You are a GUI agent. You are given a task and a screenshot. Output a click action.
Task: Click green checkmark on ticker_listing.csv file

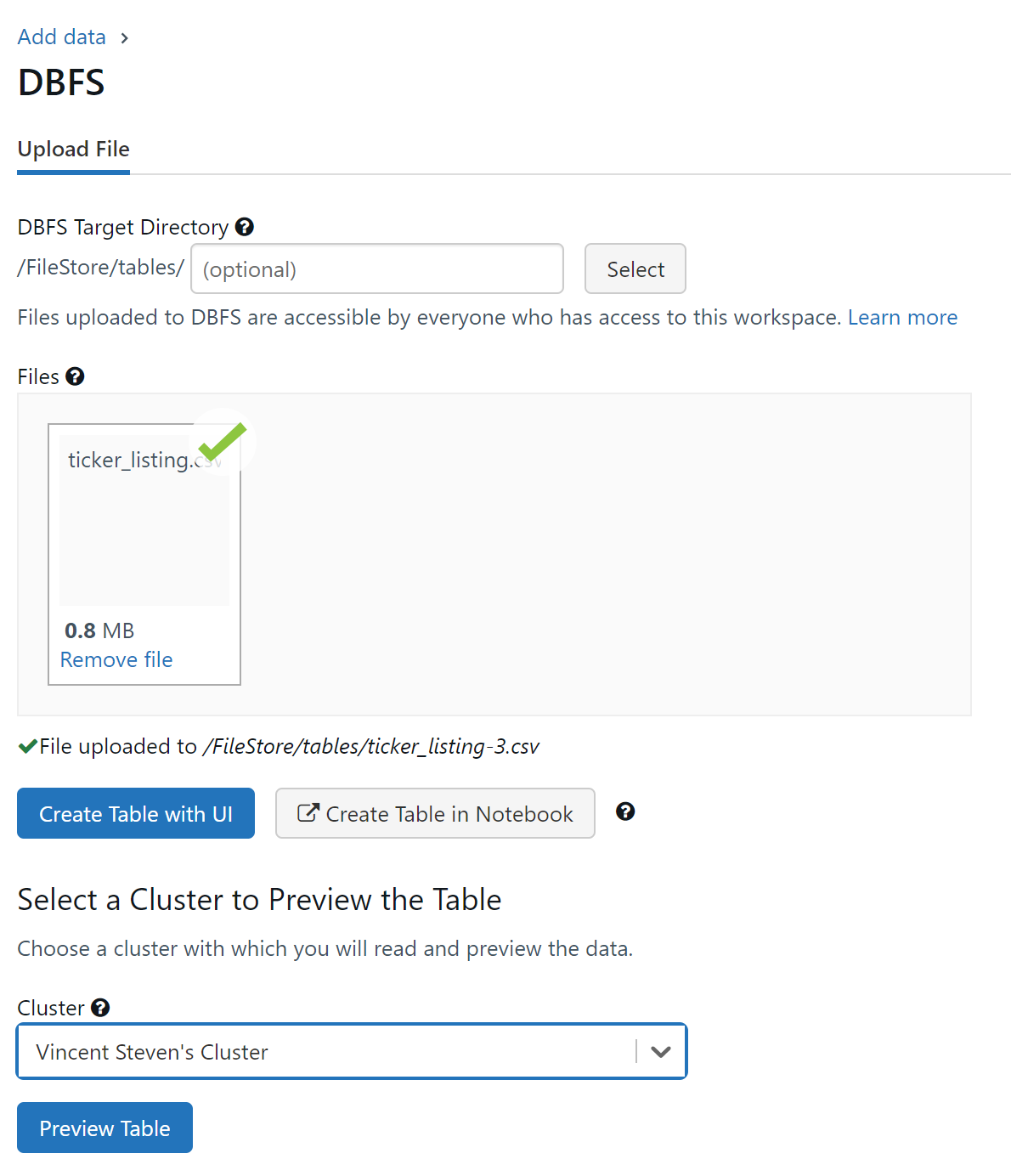pyautogui.click(x=223, y=441)
